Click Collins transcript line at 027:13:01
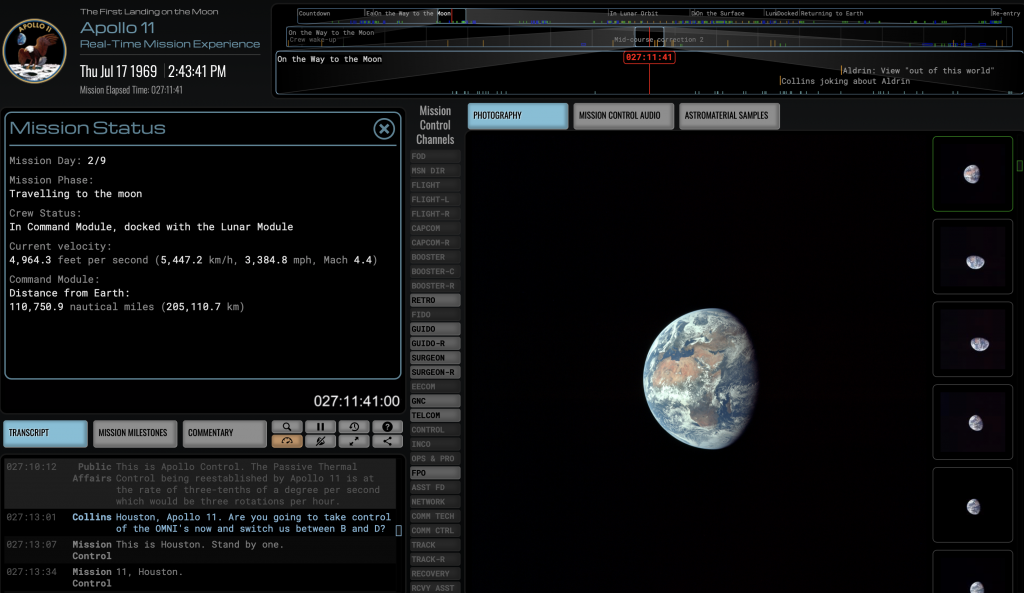 point(200,523)
